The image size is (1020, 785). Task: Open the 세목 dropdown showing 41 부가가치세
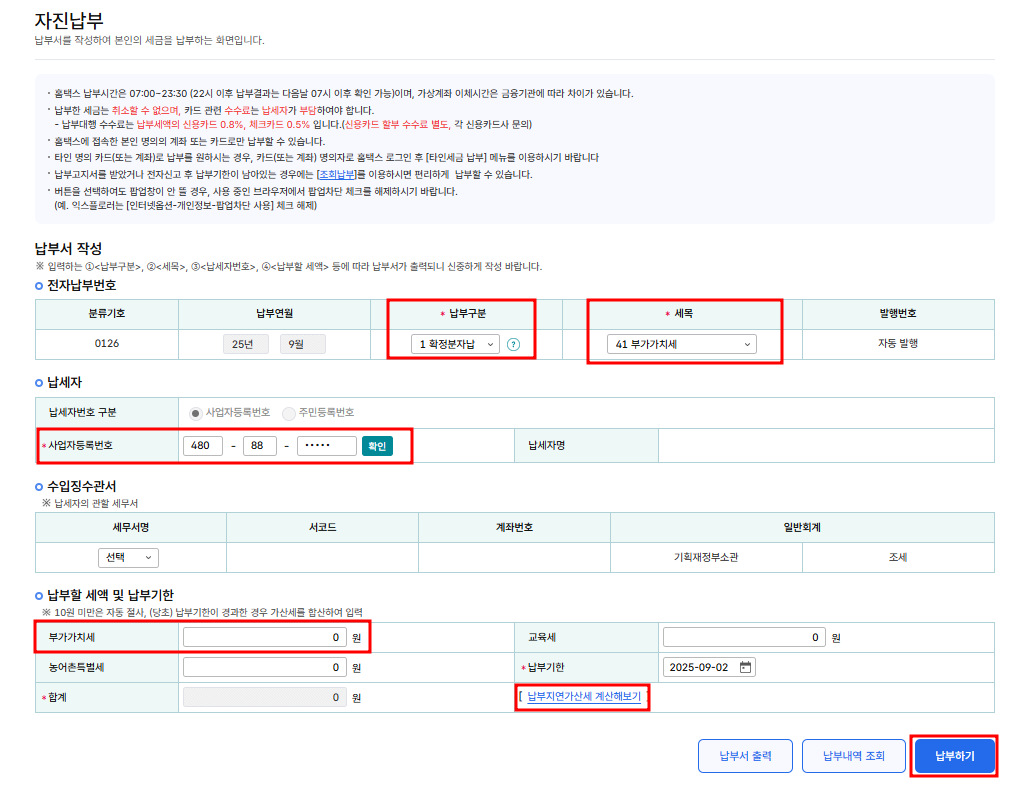coord(681,344)
